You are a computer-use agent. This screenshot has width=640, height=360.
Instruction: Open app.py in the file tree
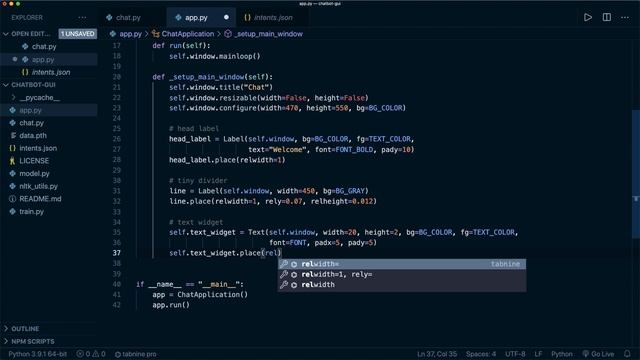tap(30, 110)
